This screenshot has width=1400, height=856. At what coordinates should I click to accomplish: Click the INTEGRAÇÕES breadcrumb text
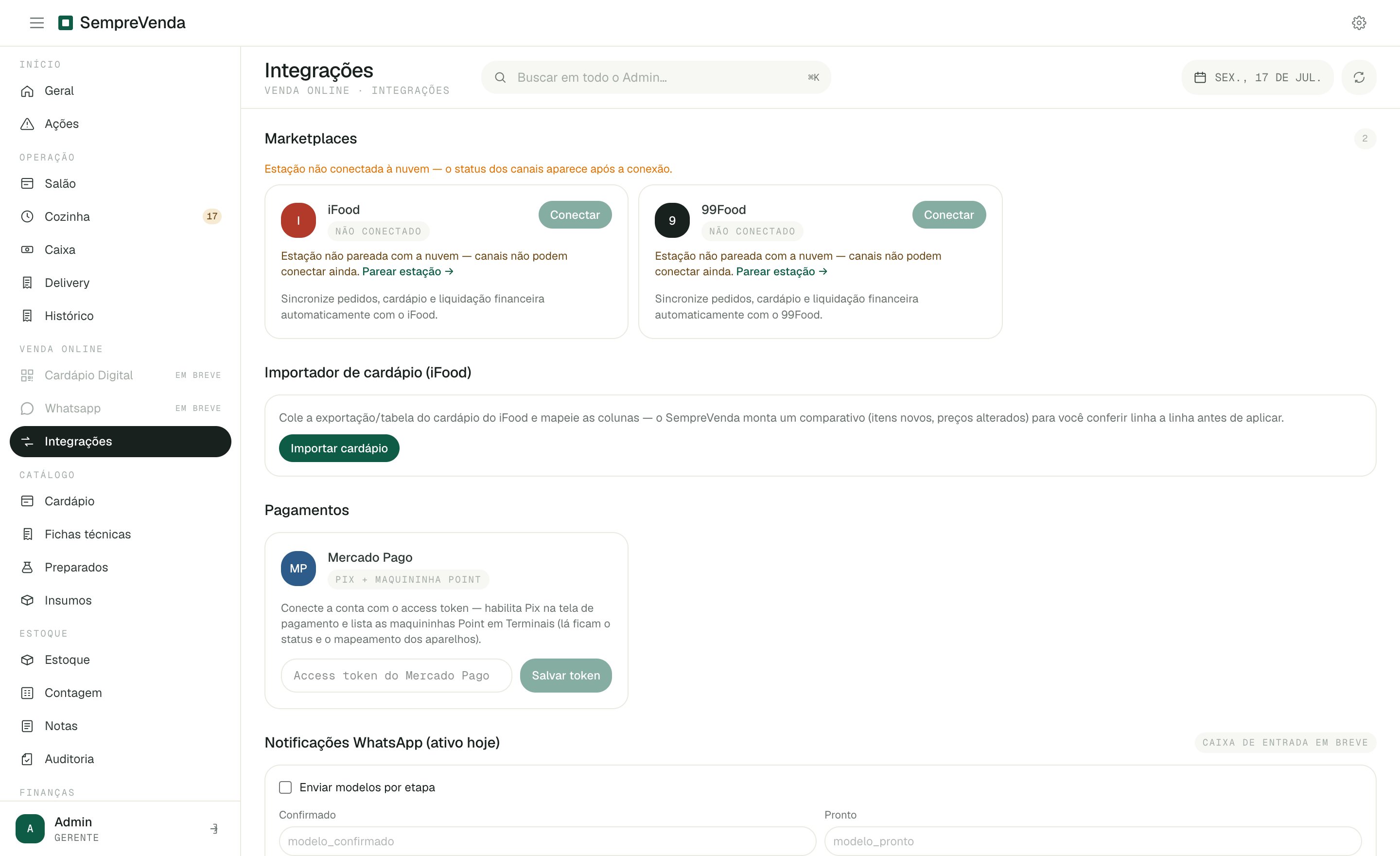[410, 90]
